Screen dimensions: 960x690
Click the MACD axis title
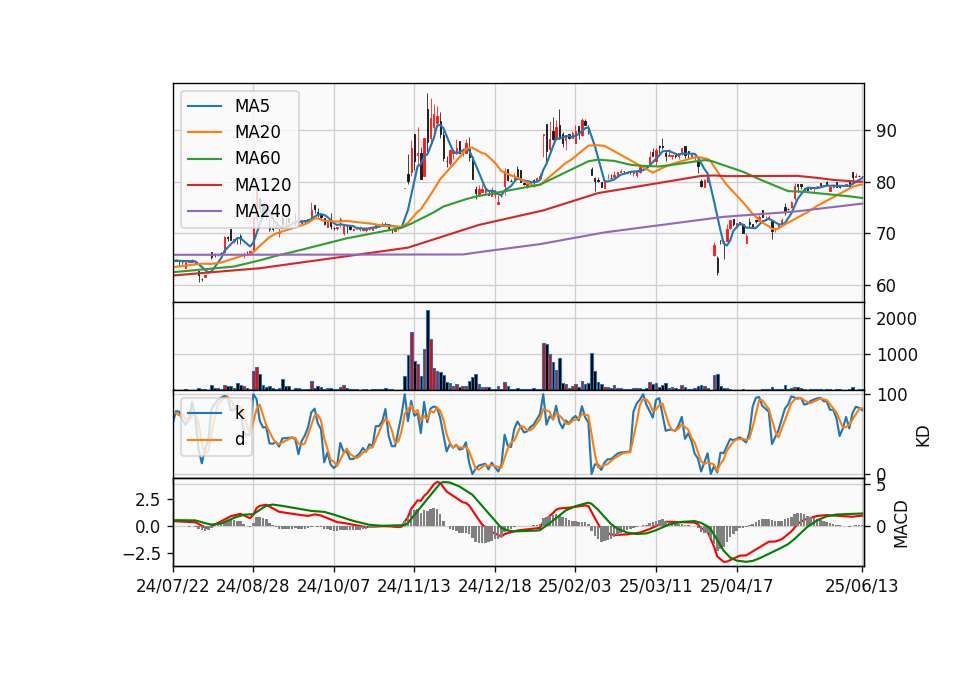click(x=901, y=524)
